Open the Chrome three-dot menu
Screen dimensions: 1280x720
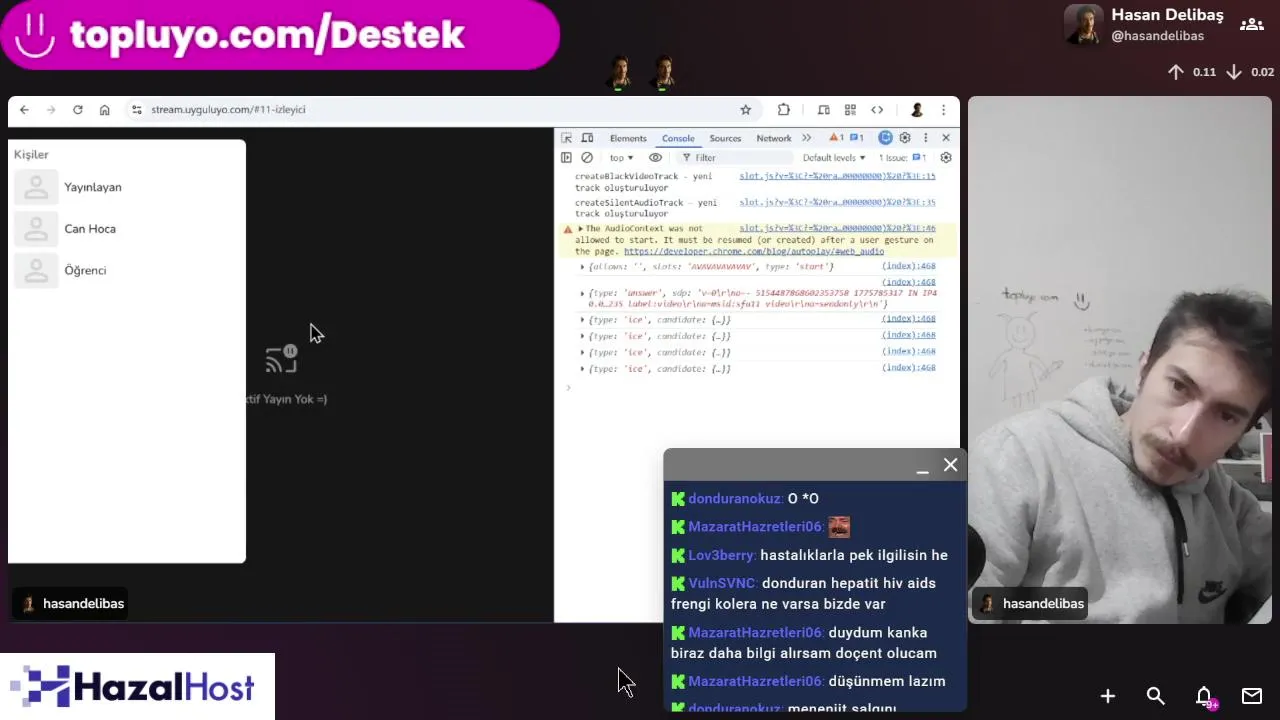(943, 110)
